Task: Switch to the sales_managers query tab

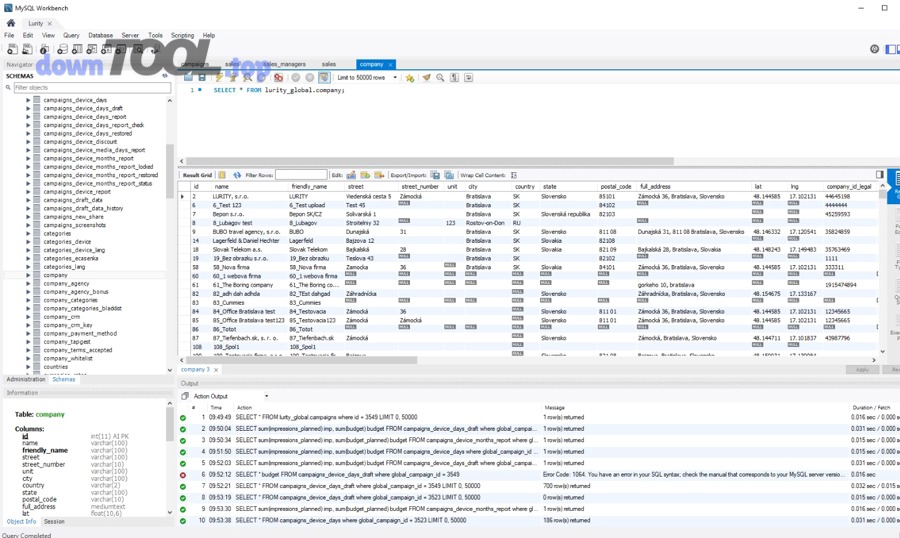Action: [284, 64]
